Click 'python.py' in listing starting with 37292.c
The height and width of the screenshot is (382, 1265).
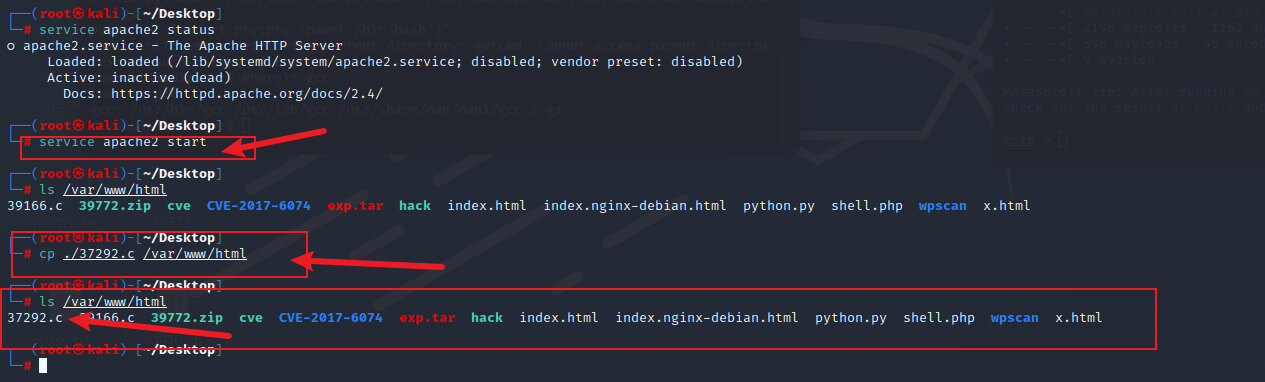(x=851, y=318)
